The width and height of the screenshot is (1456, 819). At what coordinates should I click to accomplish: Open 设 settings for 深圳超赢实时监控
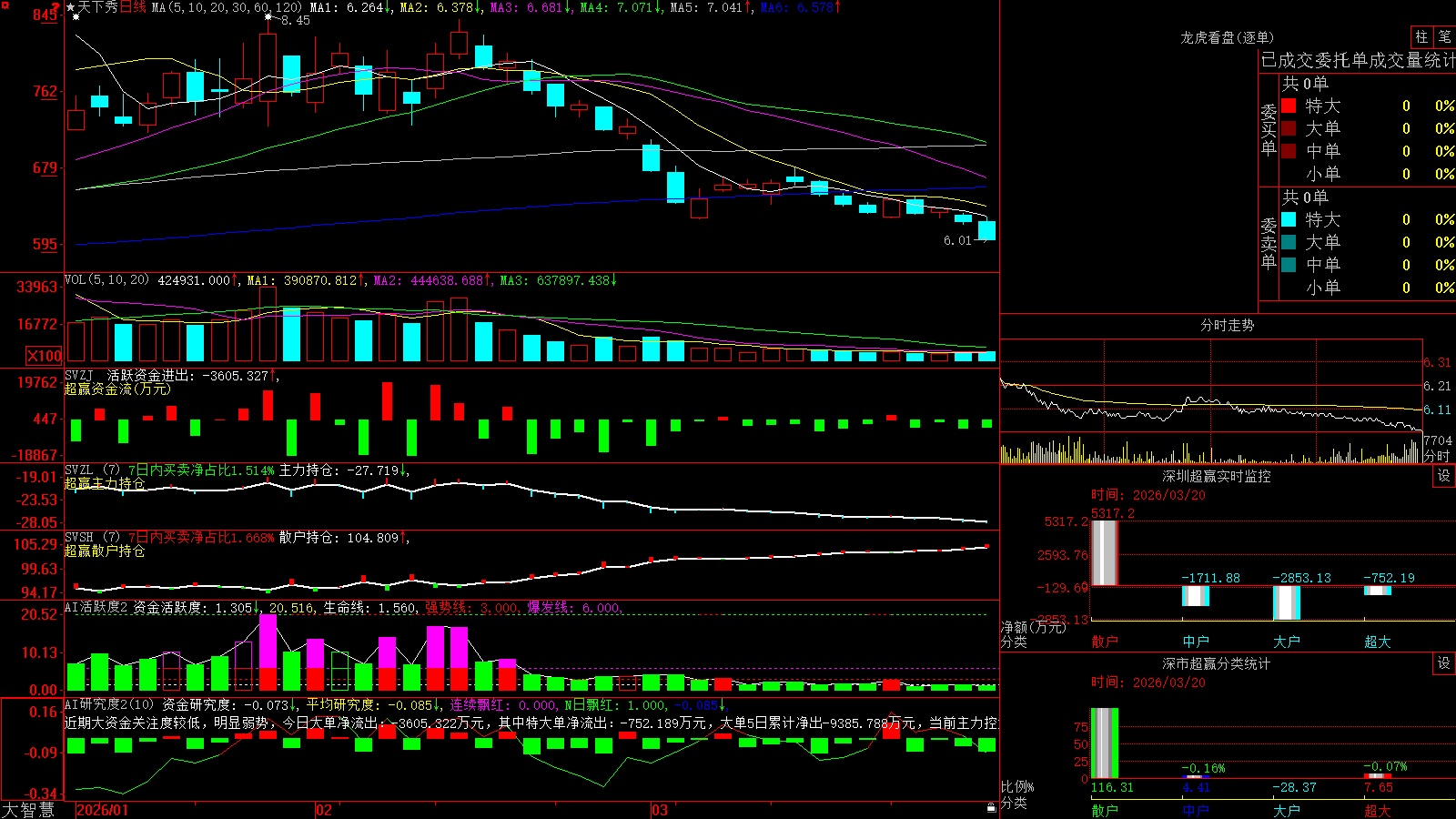(1444, 476)
